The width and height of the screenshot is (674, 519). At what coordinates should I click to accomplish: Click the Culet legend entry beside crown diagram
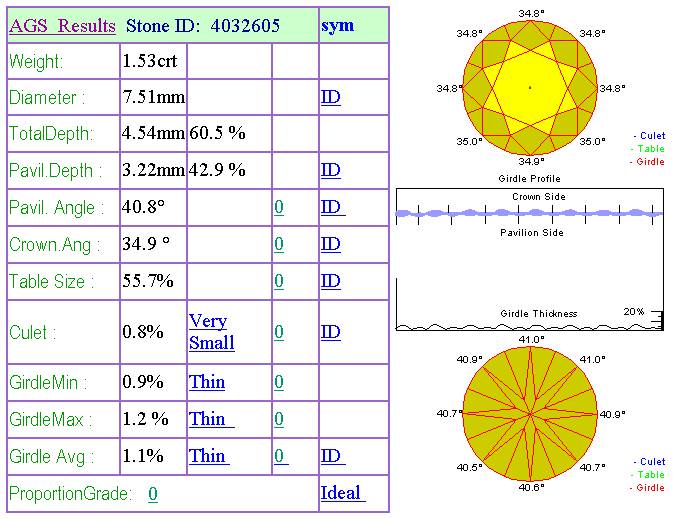click(649, 136)
